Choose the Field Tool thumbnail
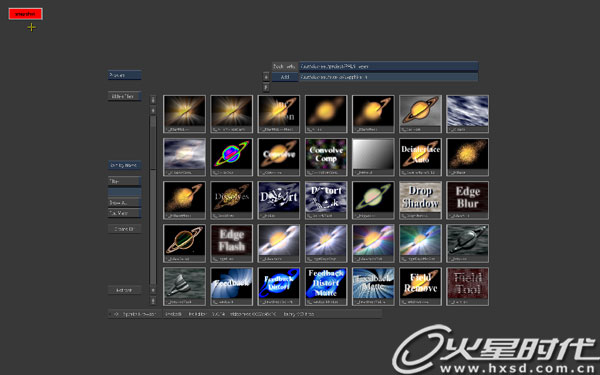This screenshot has height=375, width=600. pos(467,287)
